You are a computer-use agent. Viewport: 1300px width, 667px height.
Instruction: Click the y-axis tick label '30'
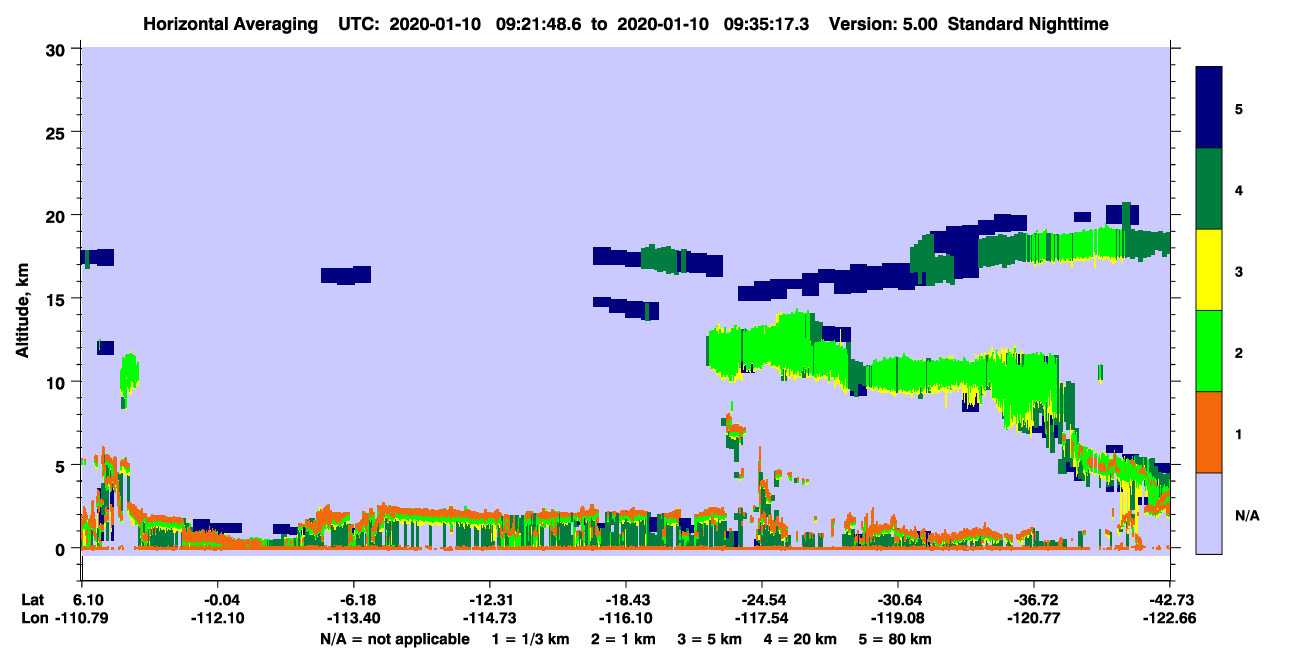[58, 49]
